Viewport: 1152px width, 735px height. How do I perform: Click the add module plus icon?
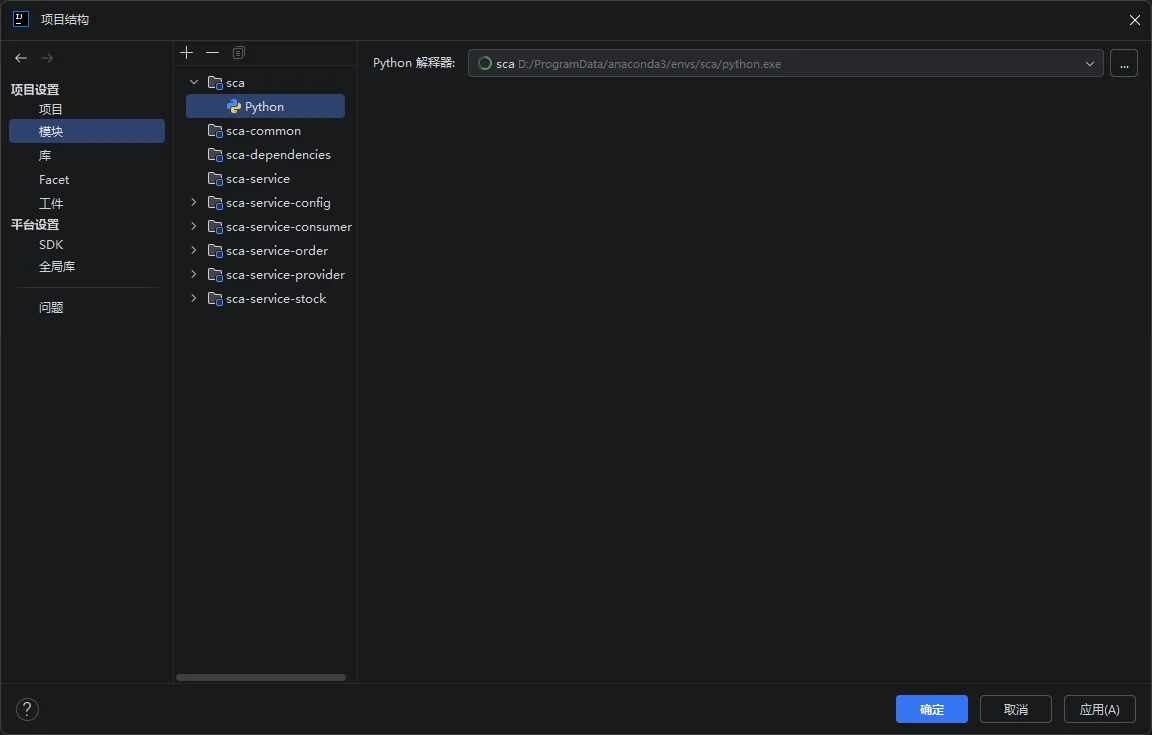[186, 53]
